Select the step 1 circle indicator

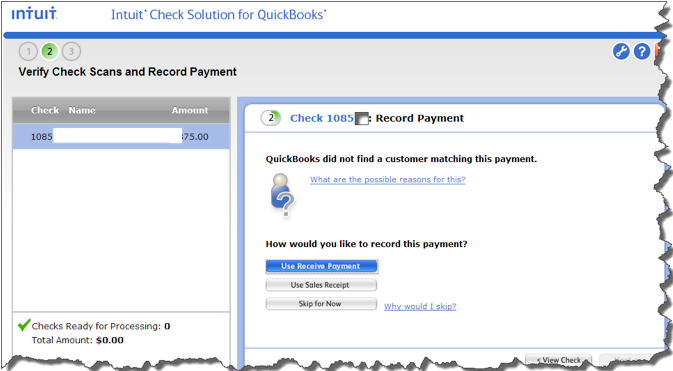pyautogui.click(x=28, y=52)
